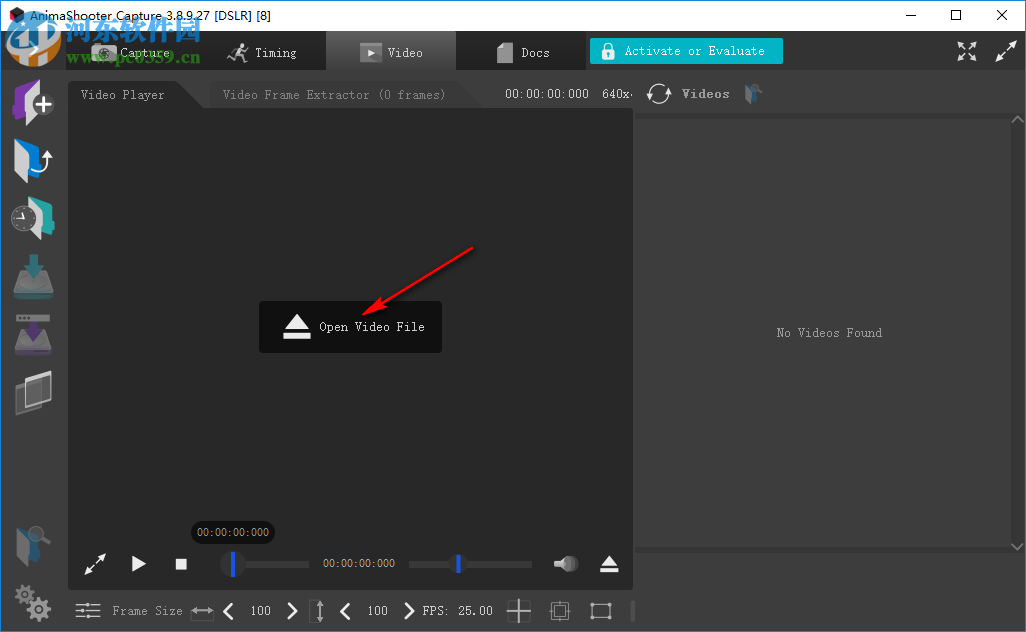Open the Video Frame Extractor tab
1026x632 pixels.
tap(334, 93)
